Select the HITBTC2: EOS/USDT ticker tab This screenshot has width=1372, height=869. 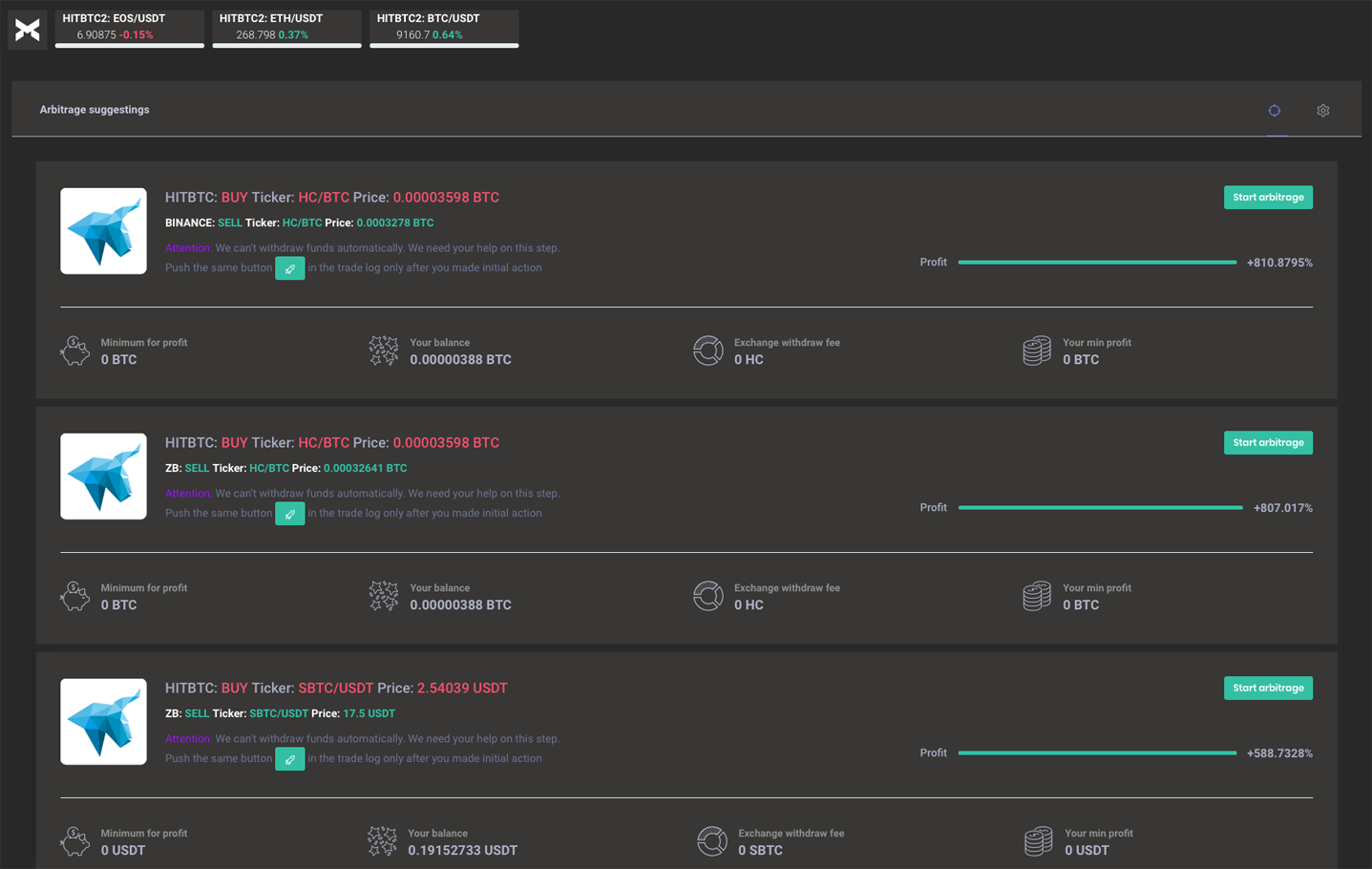click(x=130, y=29)
